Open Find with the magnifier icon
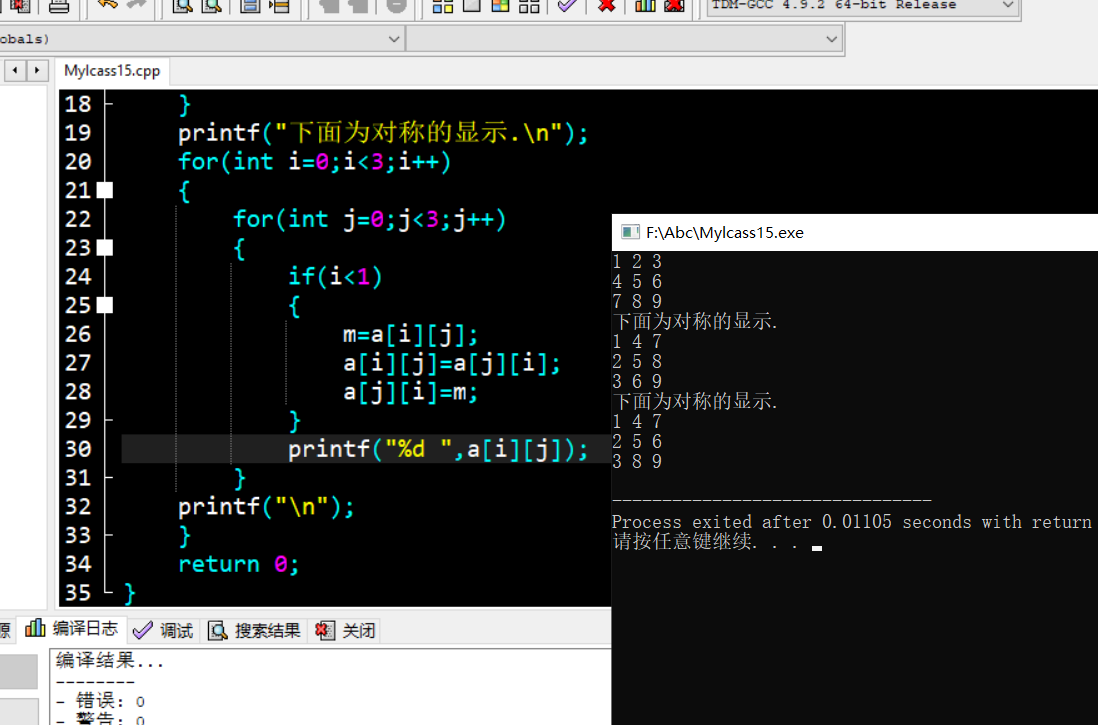The width and height of the screenshot is (1098, 725). (x=182, y=6)
